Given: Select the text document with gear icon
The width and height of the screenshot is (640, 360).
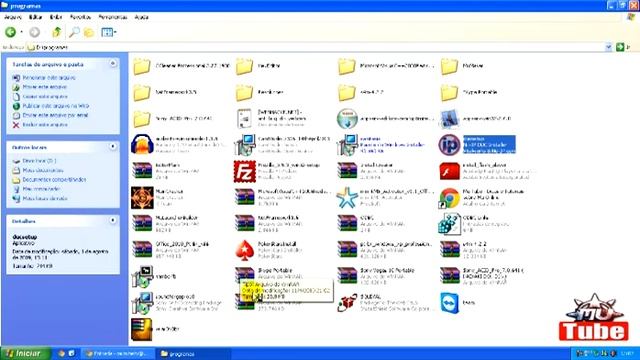Looking at the screenshot, I should click(244, 118).
